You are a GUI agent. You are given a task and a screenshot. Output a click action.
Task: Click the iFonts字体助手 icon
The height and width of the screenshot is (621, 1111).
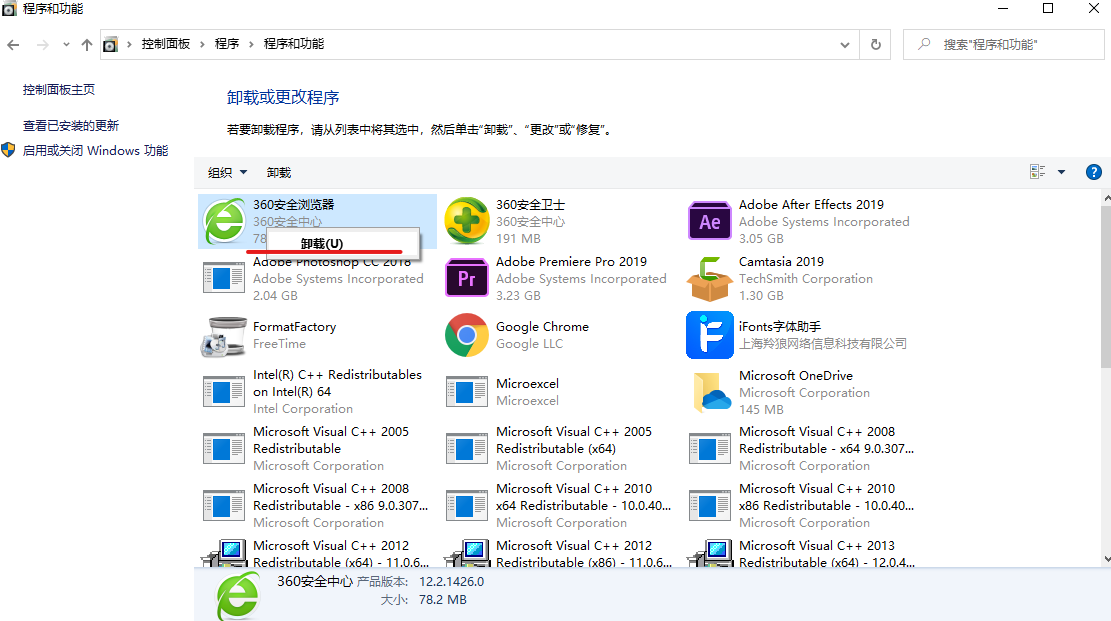click(x=709, y=335)
